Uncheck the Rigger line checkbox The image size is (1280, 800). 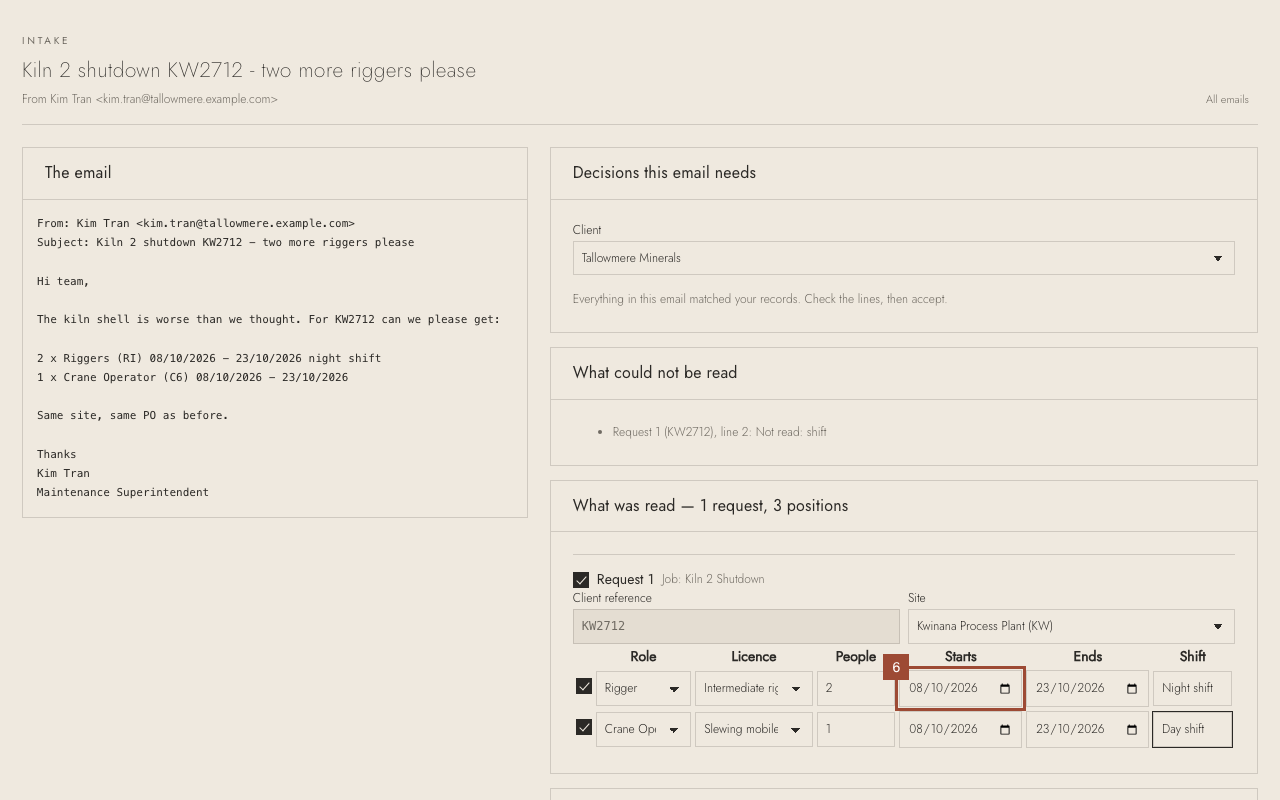584,686
